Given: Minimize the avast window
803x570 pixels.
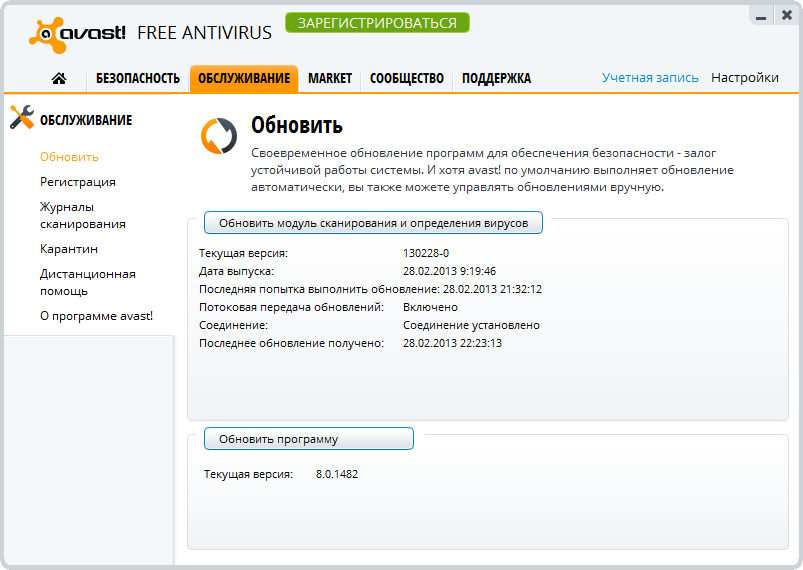Looking at the screenshot, I should (761, 16).
